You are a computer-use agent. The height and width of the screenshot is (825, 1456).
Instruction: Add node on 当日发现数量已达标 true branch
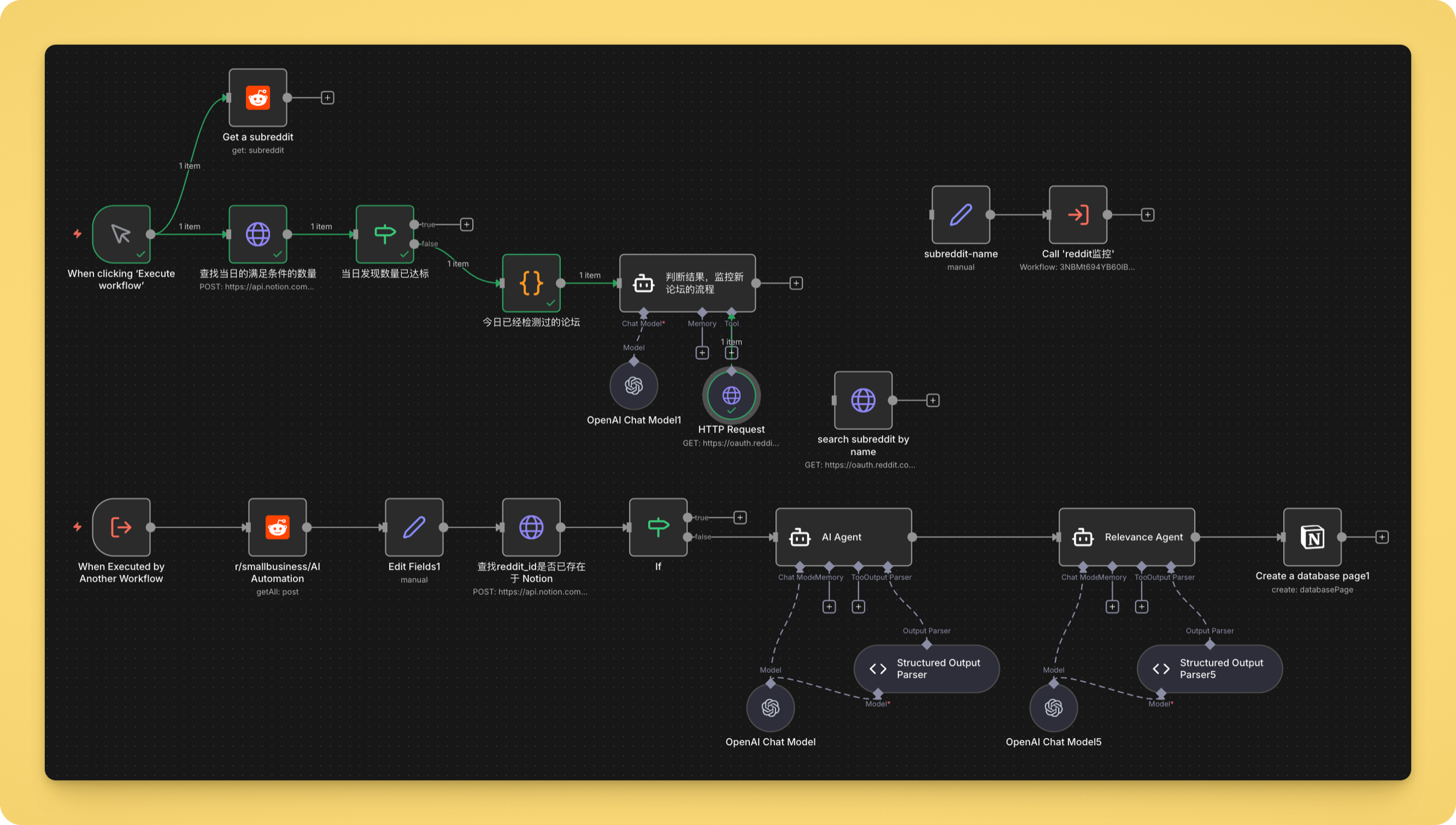[466, 225]
